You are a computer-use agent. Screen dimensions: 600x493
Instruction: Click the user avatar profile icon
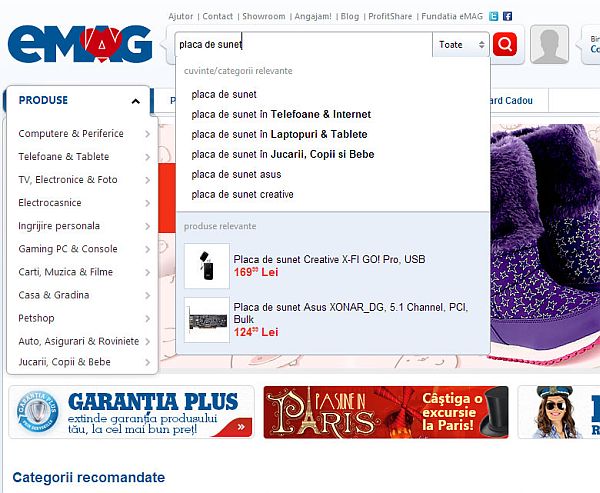point(549,44)
